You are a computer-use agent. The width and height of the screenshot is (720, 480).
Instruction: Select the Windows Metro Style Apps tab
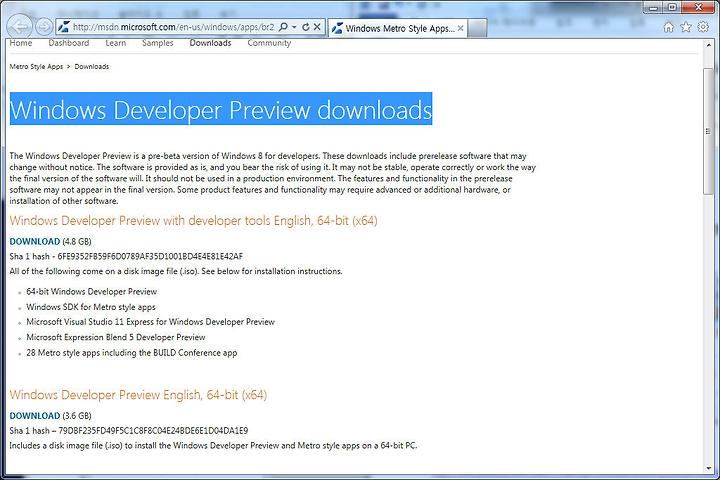[x=397, y=28]
